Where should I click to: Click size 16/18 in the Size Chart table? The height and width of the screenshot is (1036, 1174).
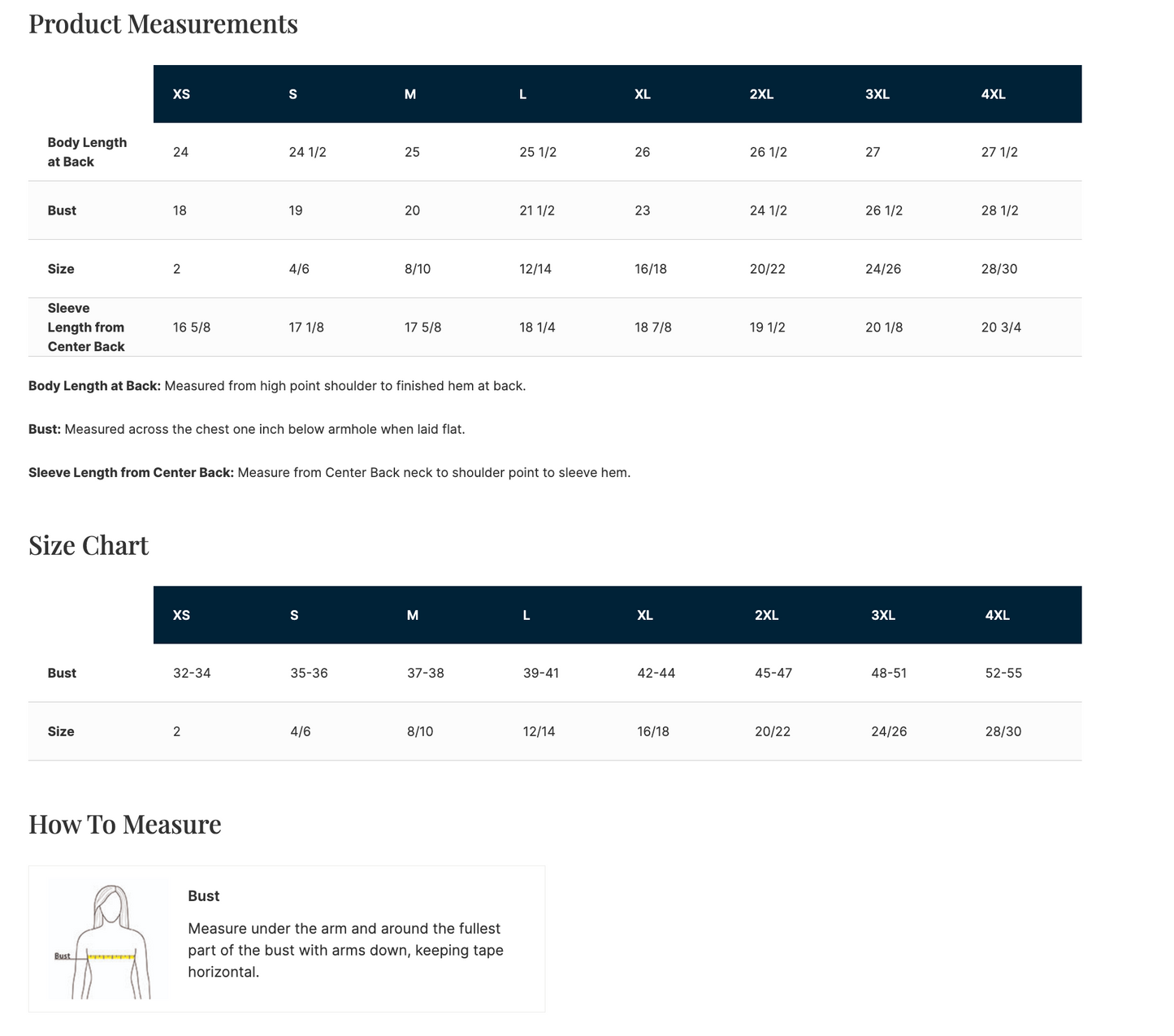(653, 731)
